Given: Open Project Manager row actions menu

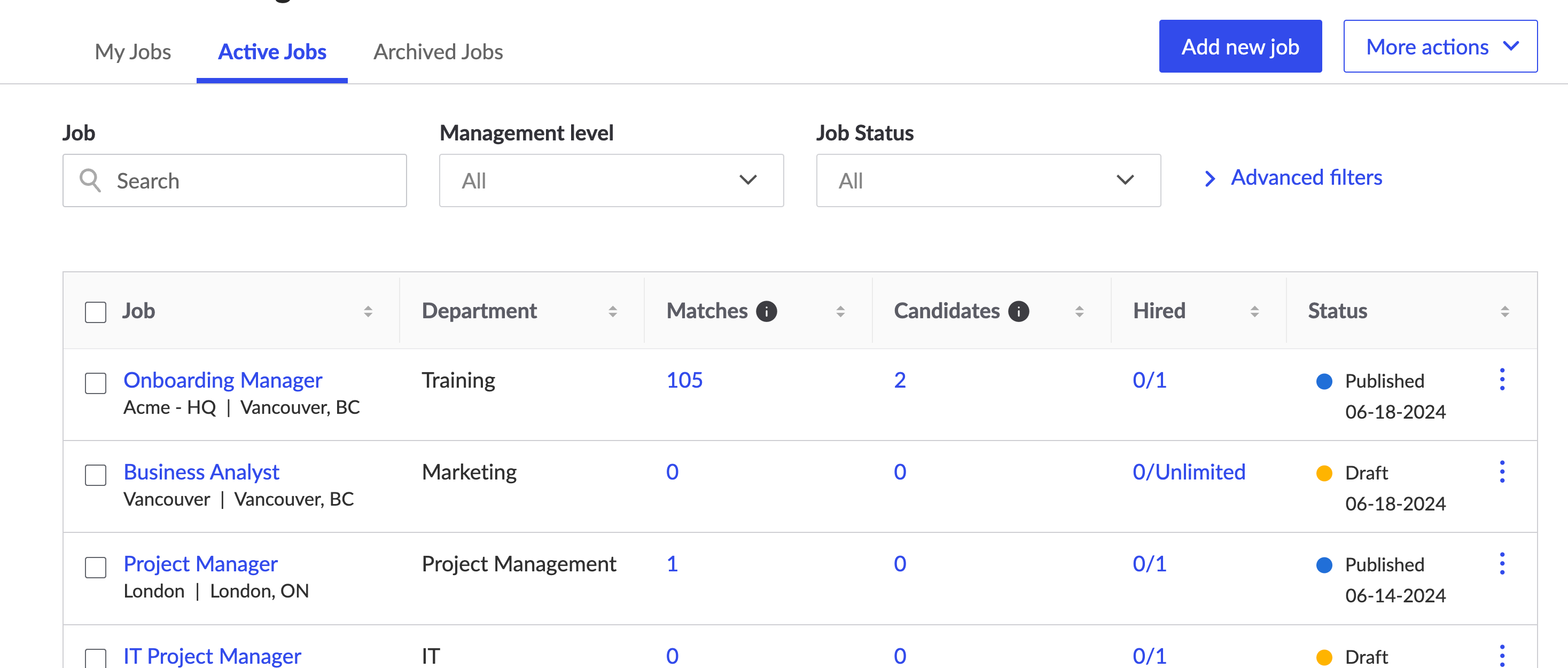Looking at the screenshot, I should click(1502, 563).
